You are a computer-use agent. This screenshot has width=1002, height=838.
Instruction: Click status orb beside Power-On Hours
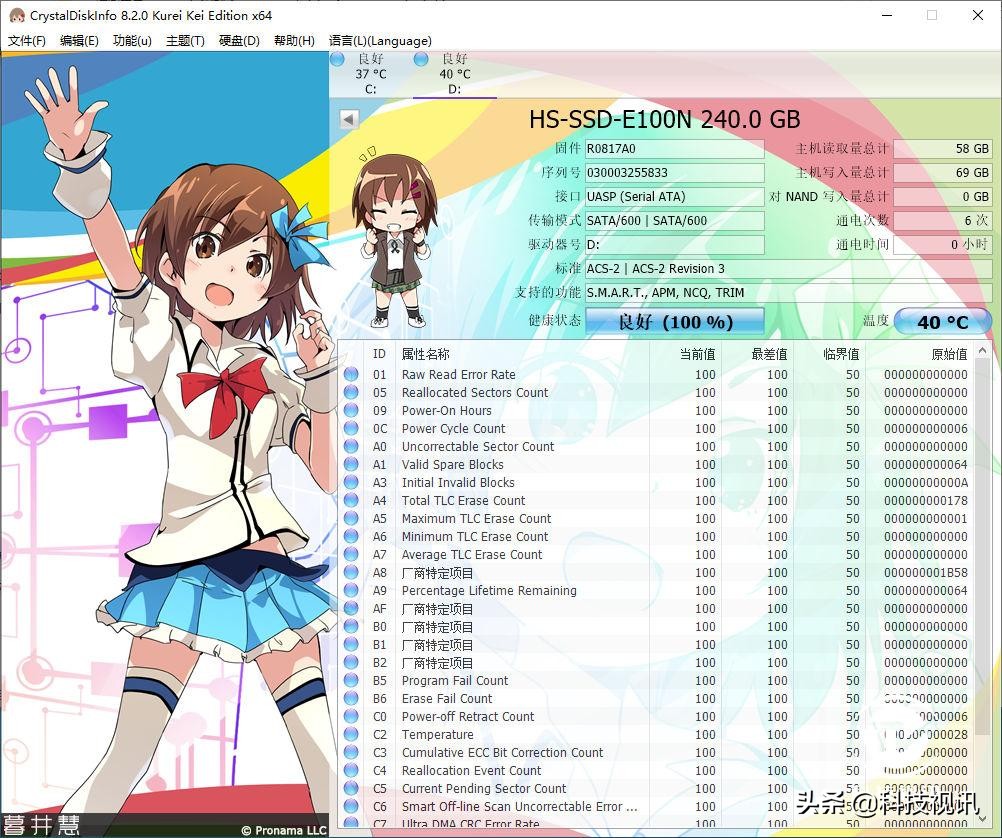351,411
